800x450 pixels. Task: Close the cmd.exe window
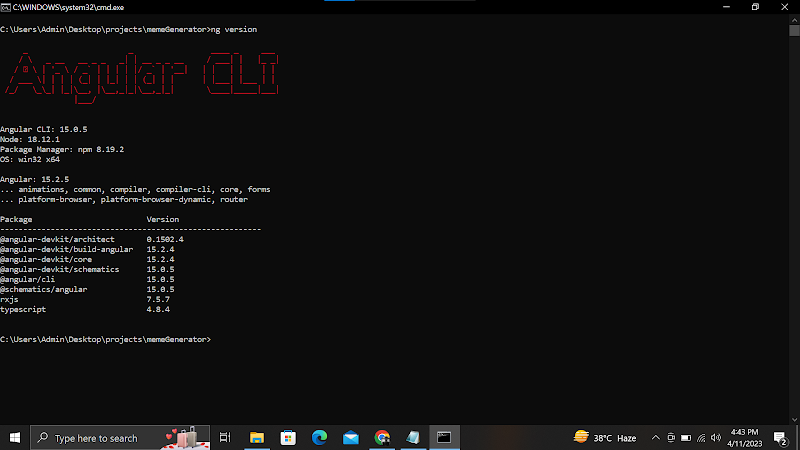tap(785, 7)
